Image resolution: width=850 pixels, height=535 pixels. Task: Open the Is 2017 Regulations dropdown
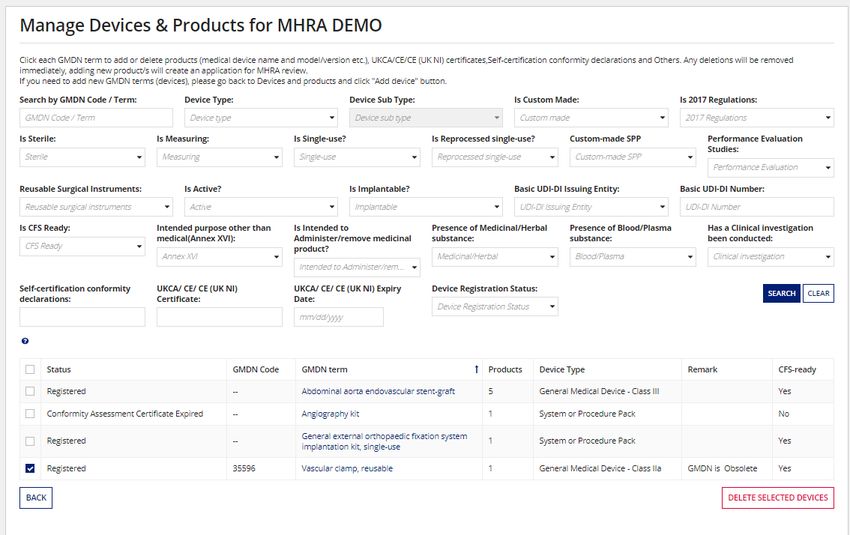point(757,118)
